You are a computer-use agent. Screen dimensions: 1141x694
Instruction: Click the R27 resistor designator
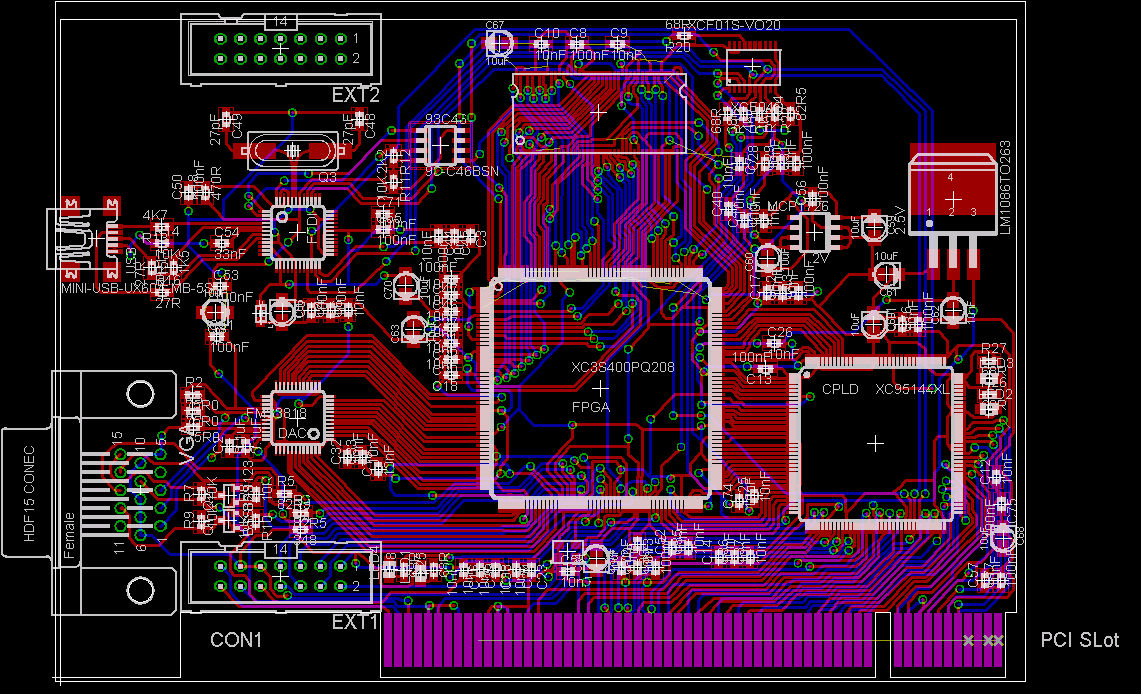coord(994,348)
